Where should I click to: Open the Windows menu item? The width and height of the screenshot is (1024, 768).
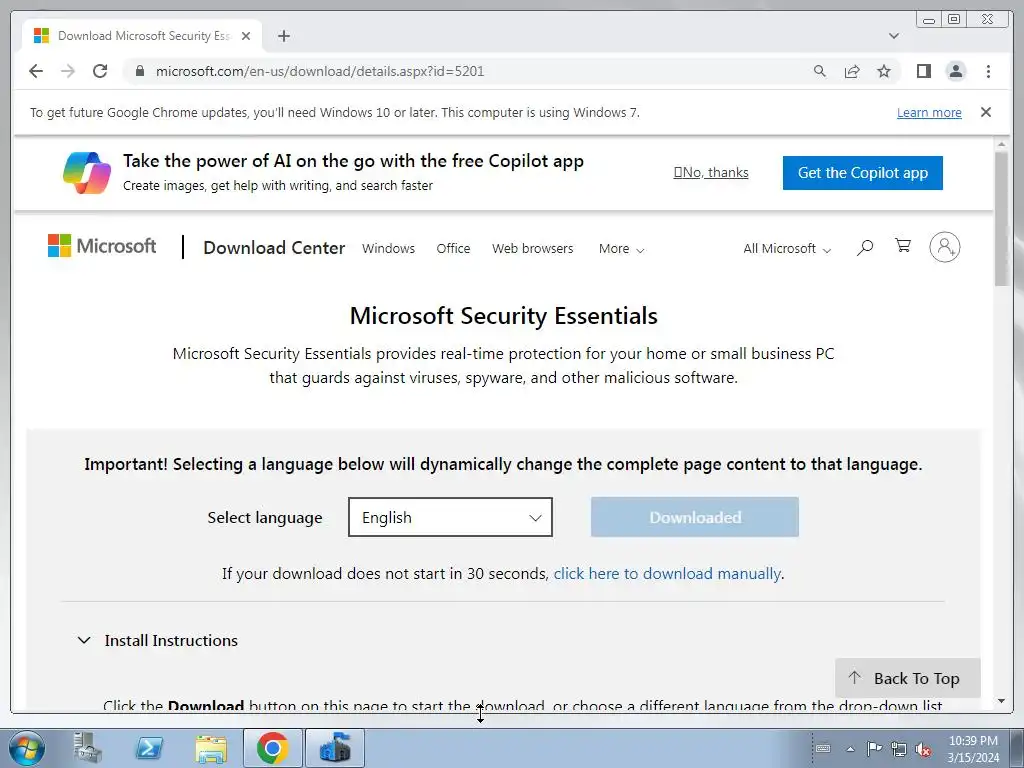pyautogui.click(x=389, y=249)
